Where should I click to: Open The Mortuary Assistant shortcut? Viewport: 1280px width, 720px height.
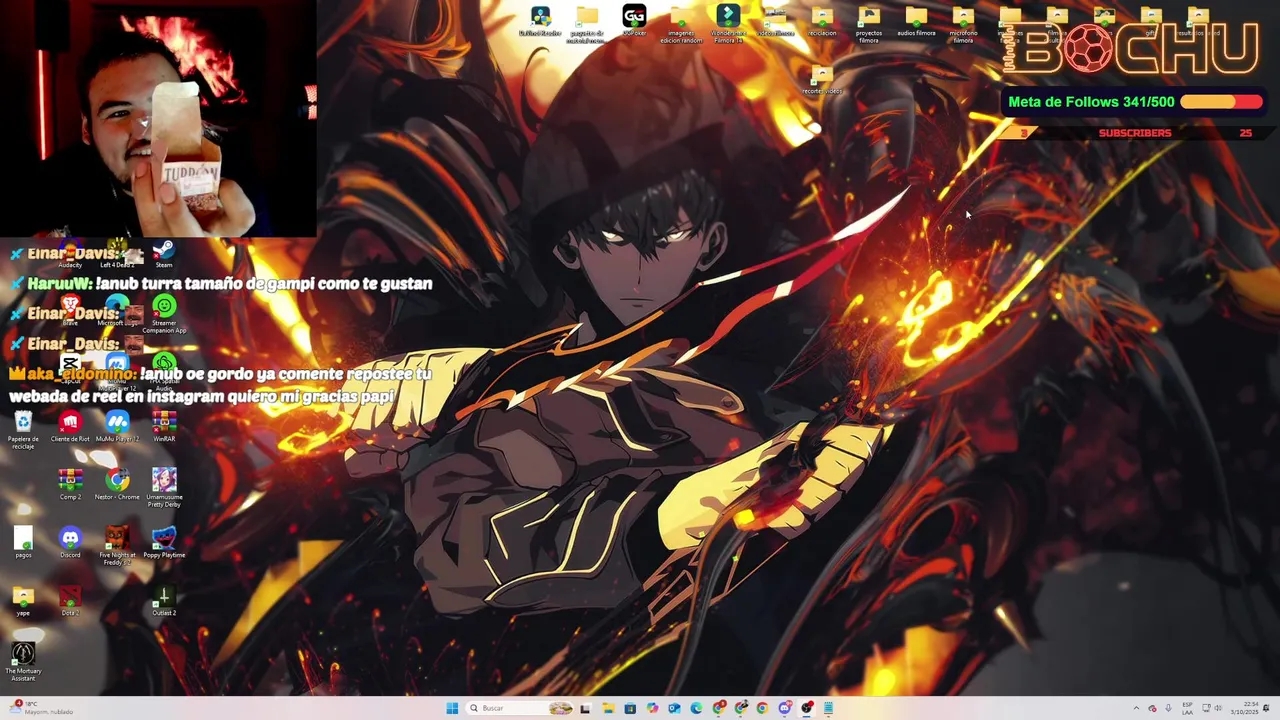(23, 661)
